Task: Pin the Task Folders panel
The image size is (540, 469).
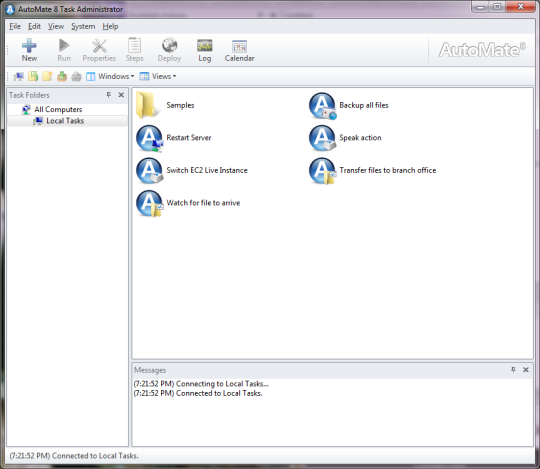Action: [109, 95]
